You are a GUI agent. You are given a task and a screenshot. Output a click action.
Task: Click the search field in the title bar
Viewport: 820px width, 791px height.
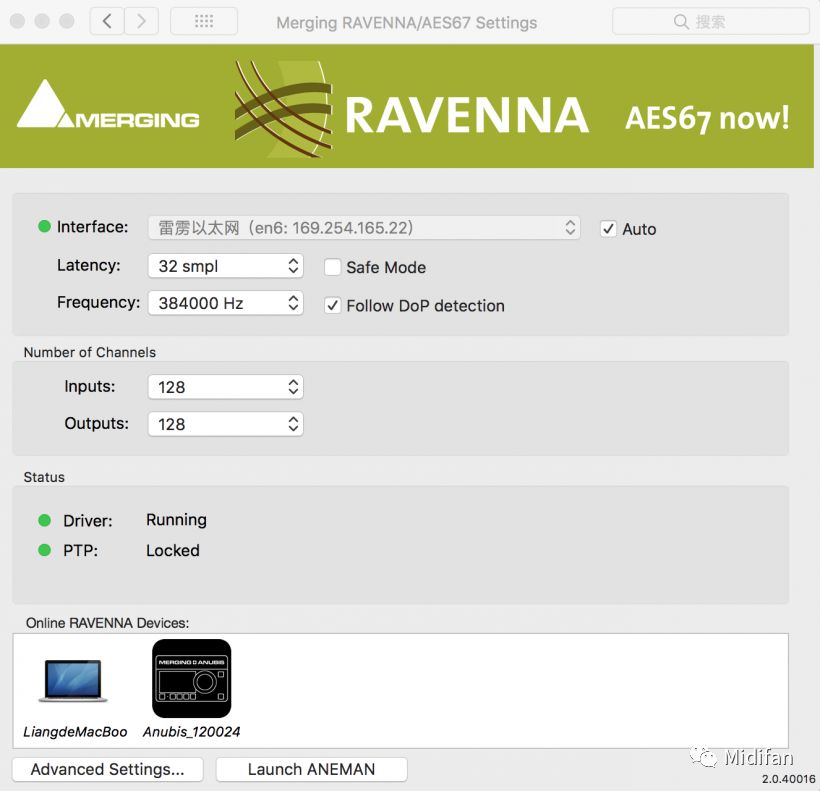click(711, 21)
